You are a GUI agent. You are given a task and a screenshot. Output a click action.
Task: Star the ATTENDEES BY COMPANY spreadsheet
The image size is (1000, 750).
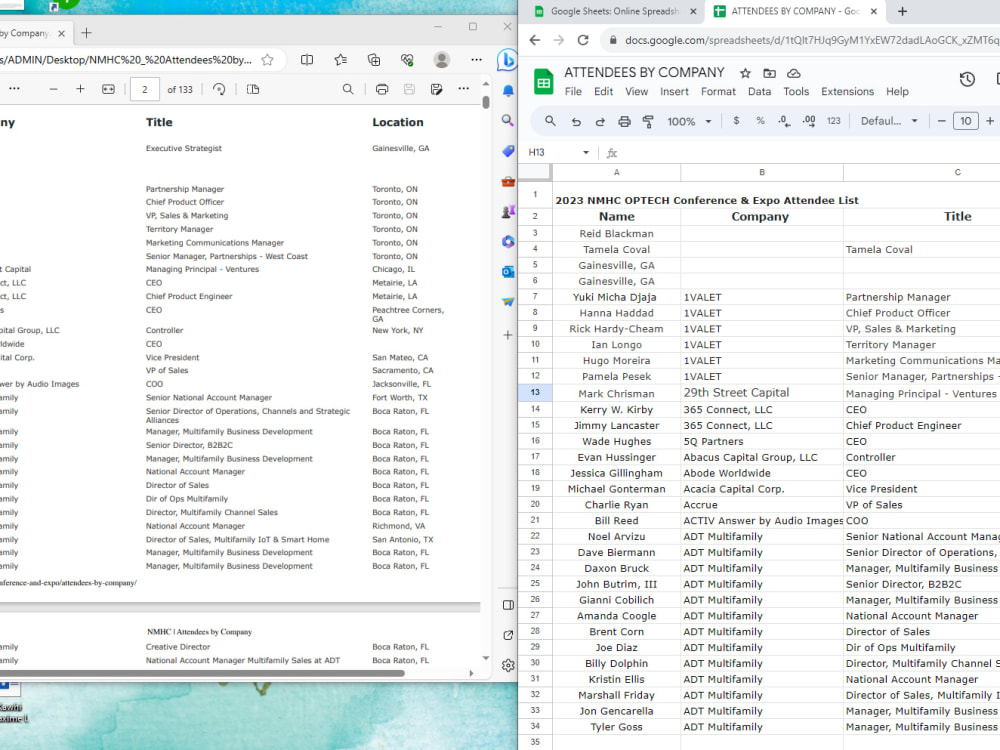pos(745,73)
